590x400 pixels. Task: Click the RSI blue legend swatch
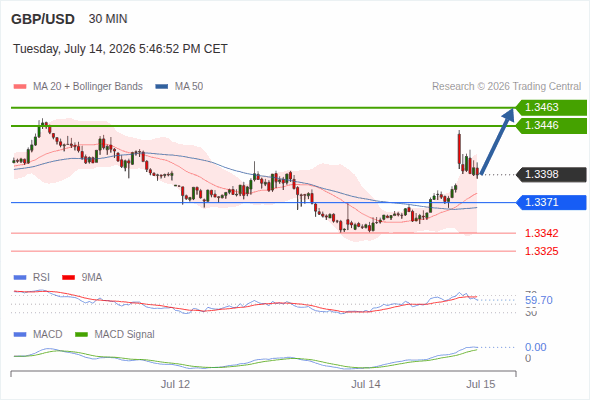[x=20, y=278]
